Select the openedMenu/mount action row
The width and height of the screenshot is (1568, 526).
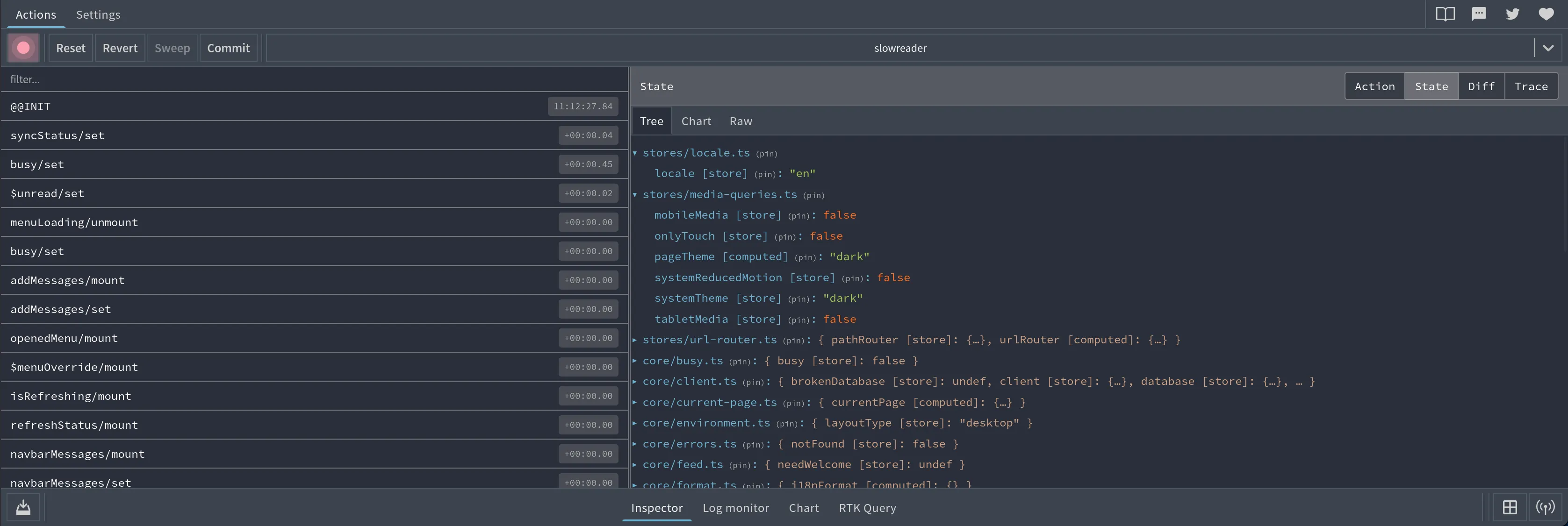pos(314,338)
